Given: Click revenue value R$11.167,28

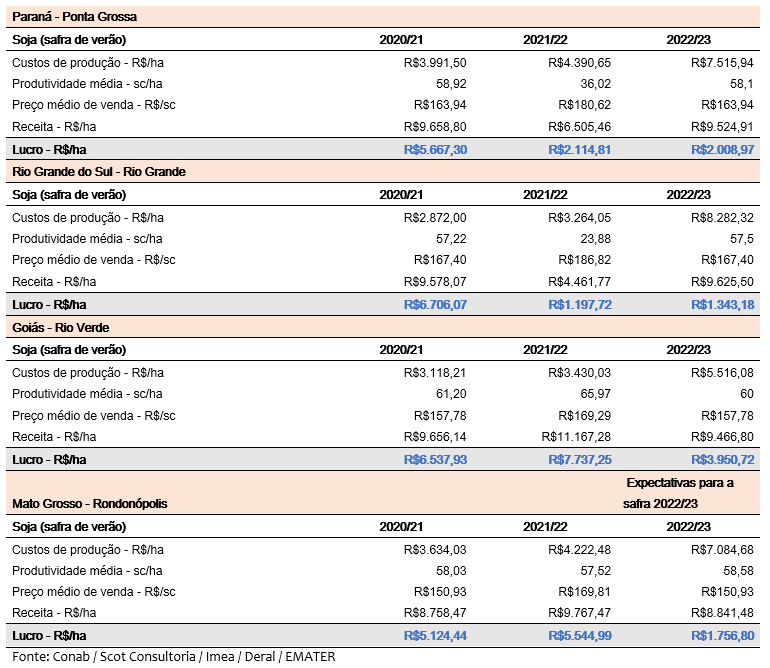Looking at the screenshot, I should pos(575,437).
